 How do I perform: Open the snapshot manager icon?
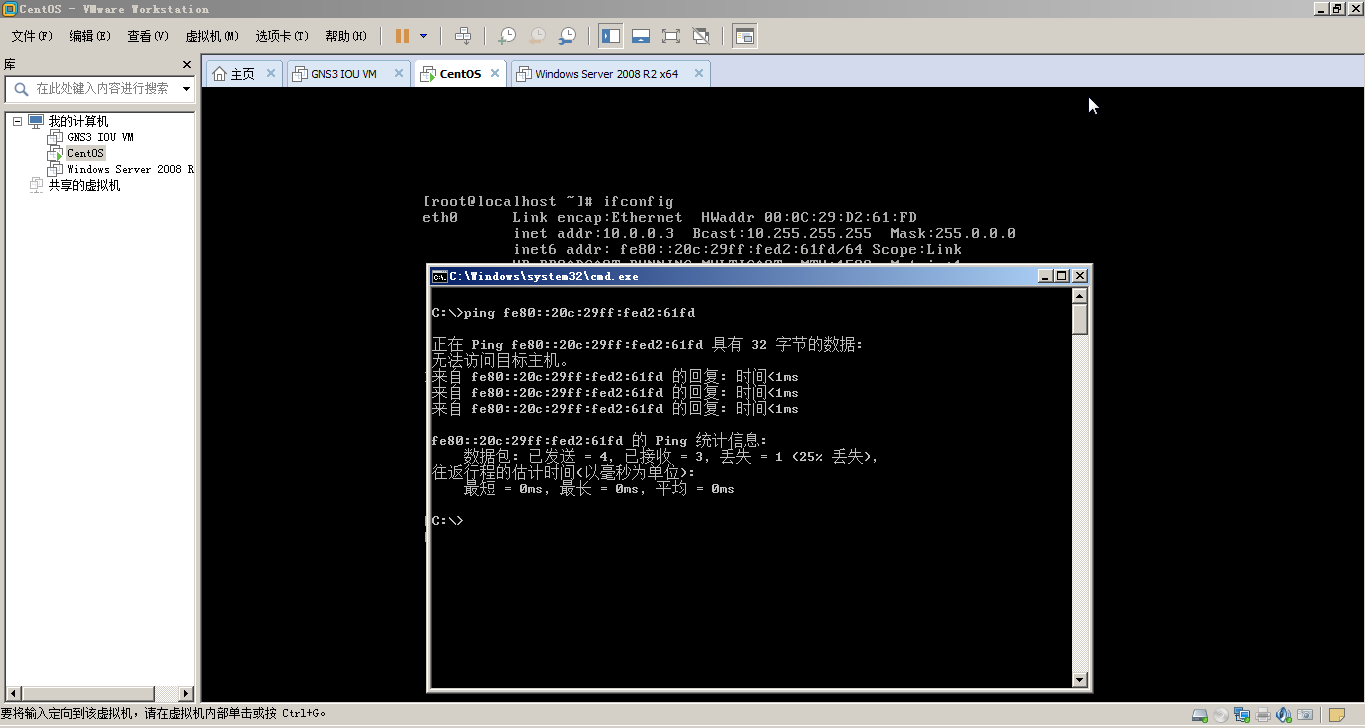[x=567, y=36]
